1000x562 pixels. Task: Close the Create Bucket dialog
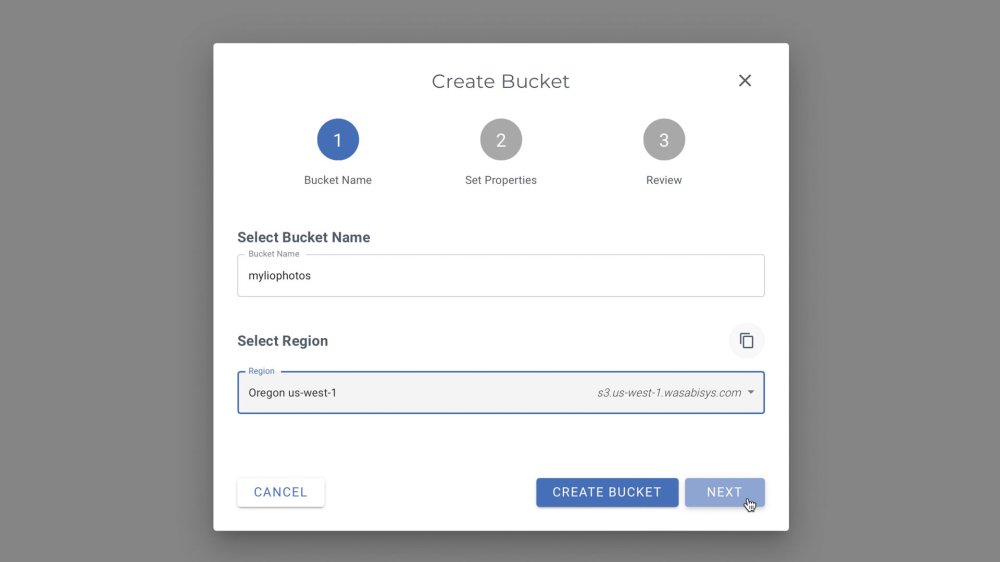745,81
